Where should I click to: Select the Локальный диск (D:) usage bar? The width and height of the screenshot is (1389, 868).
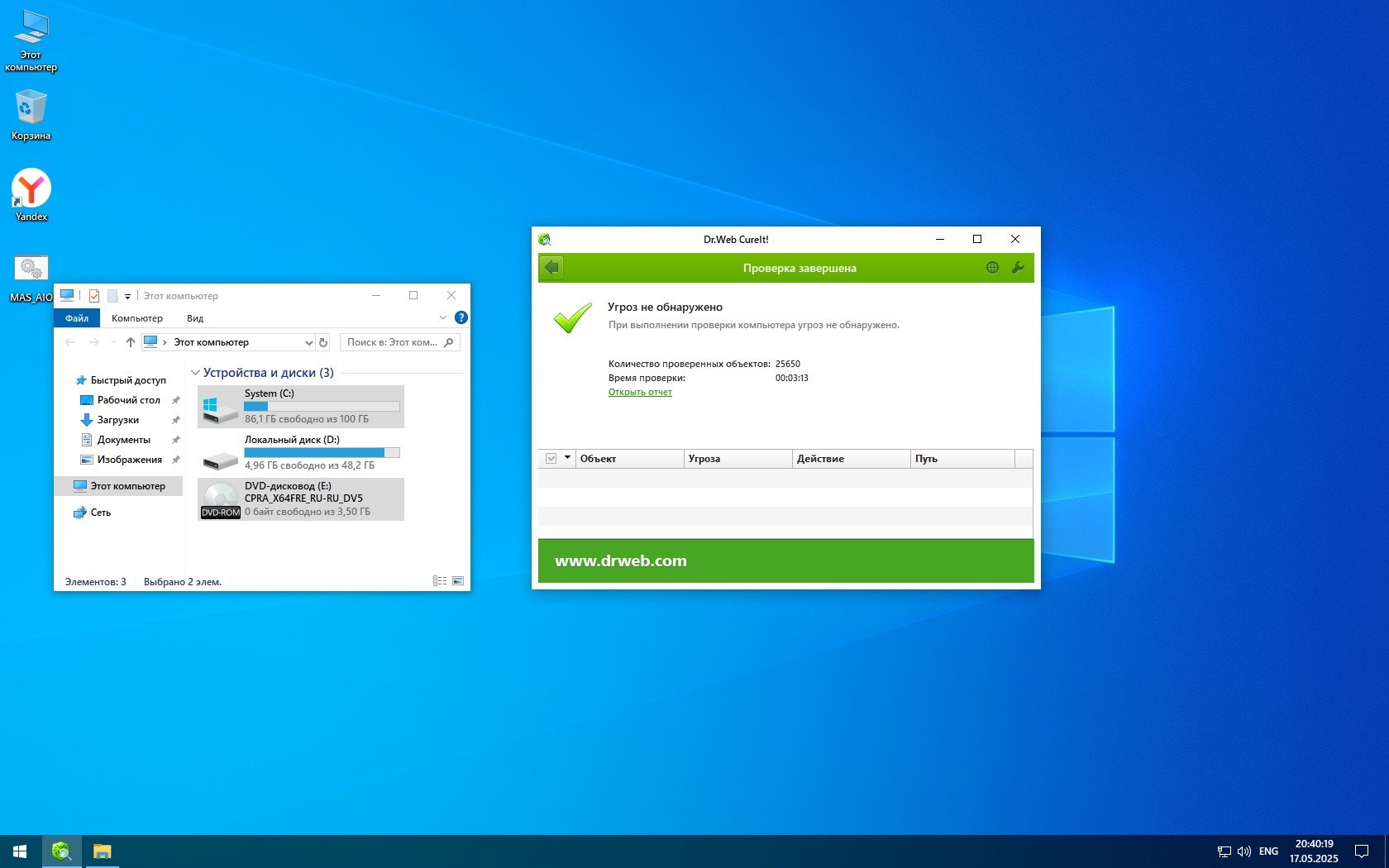coord(322,453)
